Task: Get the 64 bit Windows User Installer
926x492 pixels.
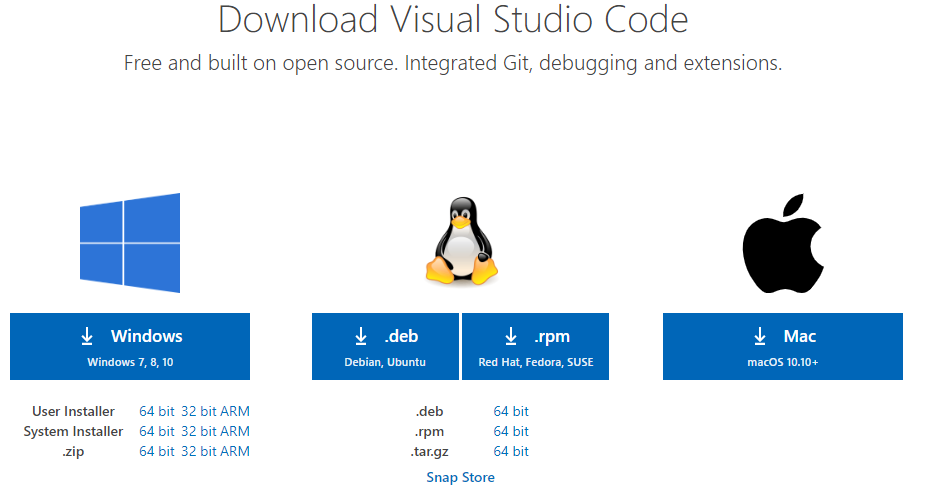Action: [x=156, y=411]
